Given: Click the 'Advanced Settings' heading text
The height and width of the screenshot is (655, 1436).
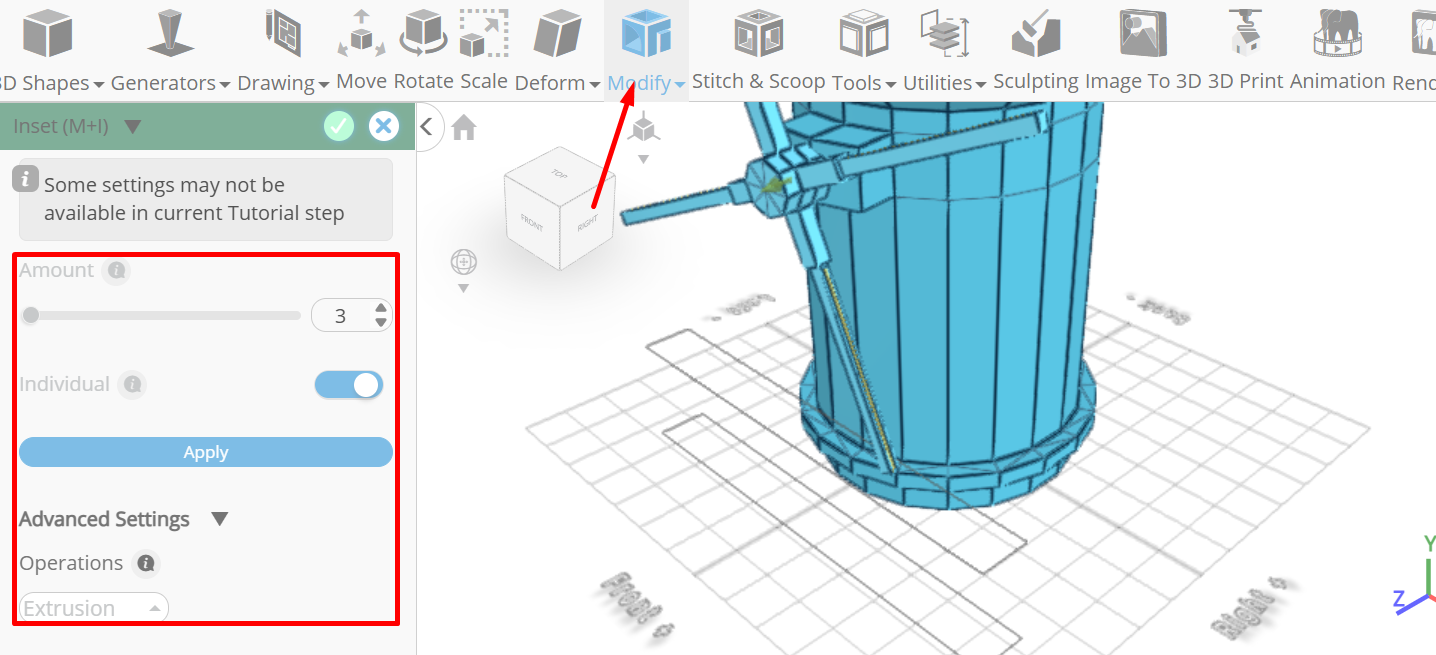Looking at the screenshot, I should tap(105, 520).
